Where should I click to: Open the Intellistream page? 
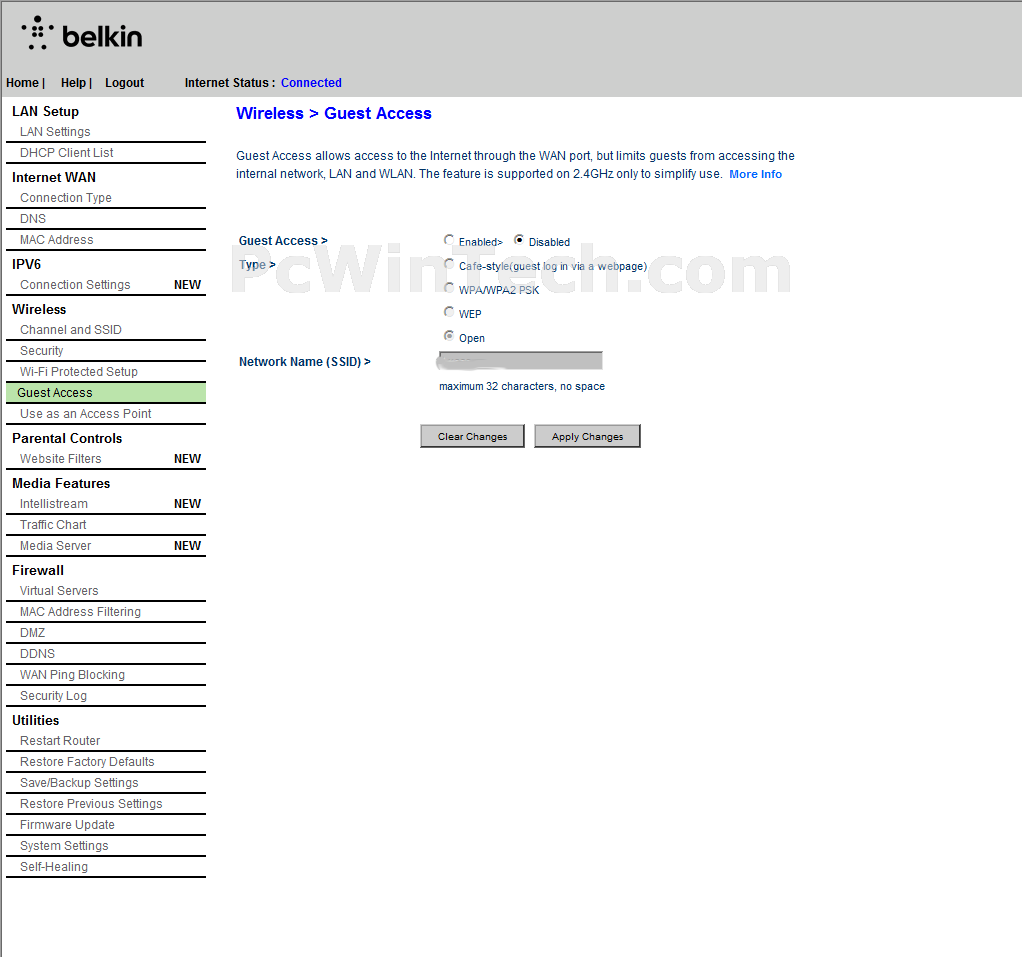tap(53, 504)
